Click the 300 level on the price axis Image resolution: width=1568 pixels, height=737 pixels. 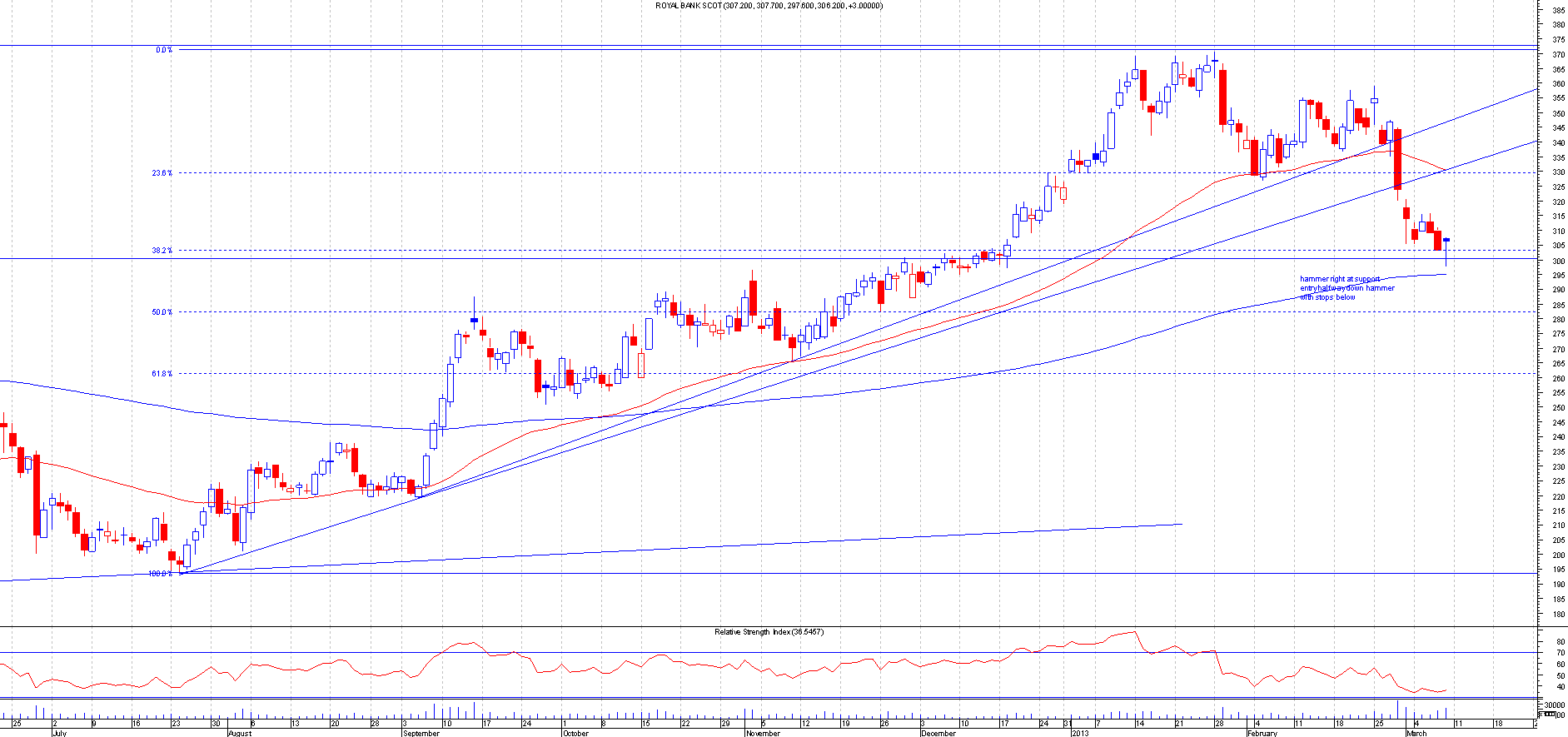(x=1557, y=261)
